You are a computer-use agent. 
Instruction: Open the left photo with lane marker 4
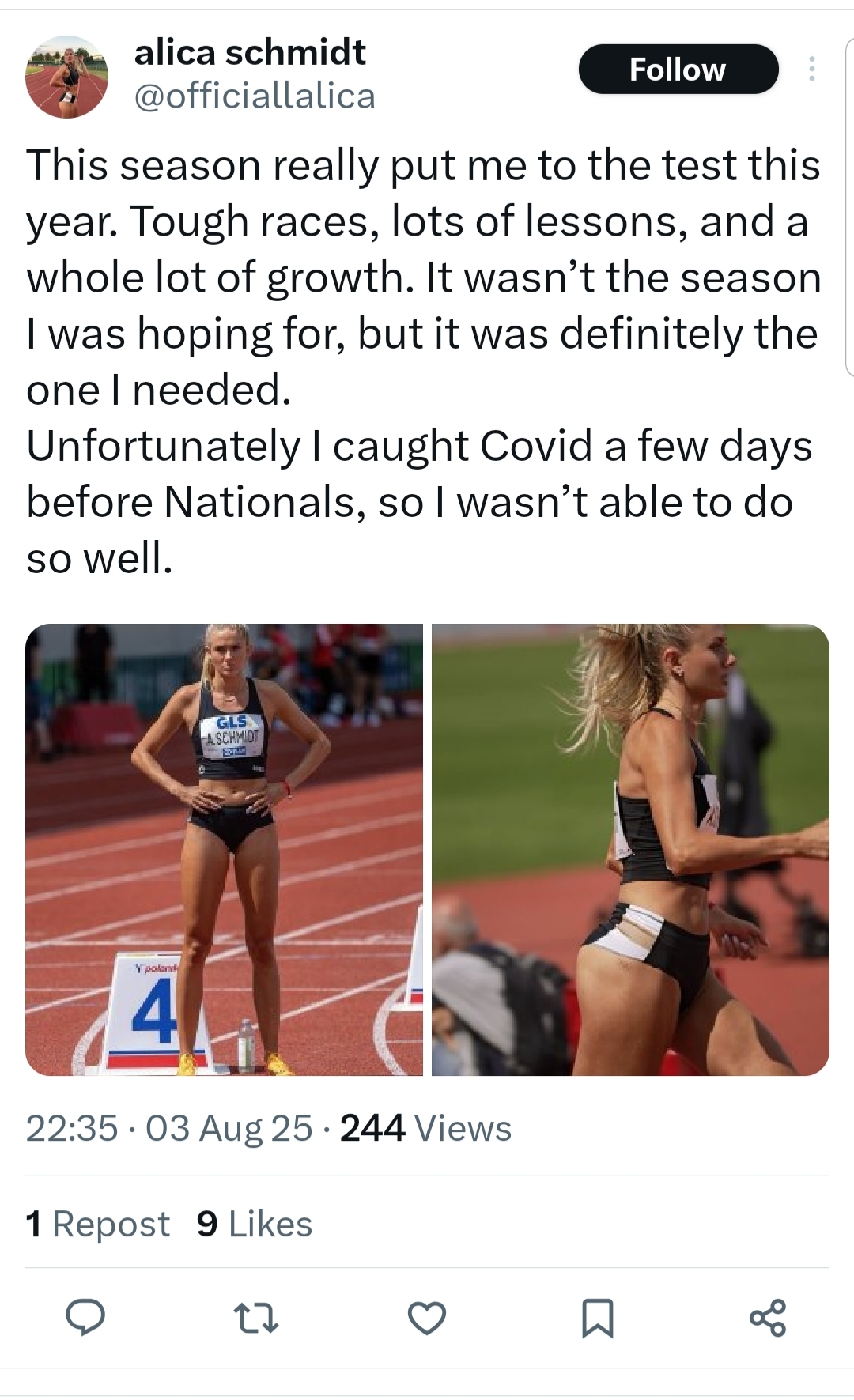[224, 849]
